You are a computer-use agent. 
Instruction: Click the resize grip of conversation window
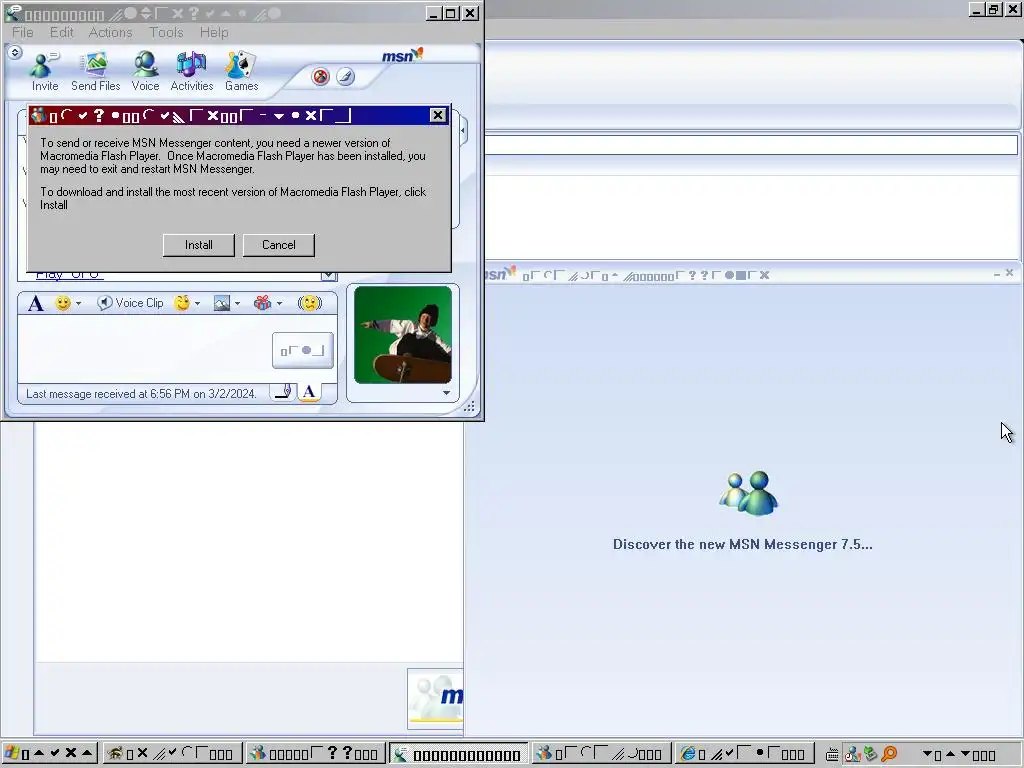[470, 407]
